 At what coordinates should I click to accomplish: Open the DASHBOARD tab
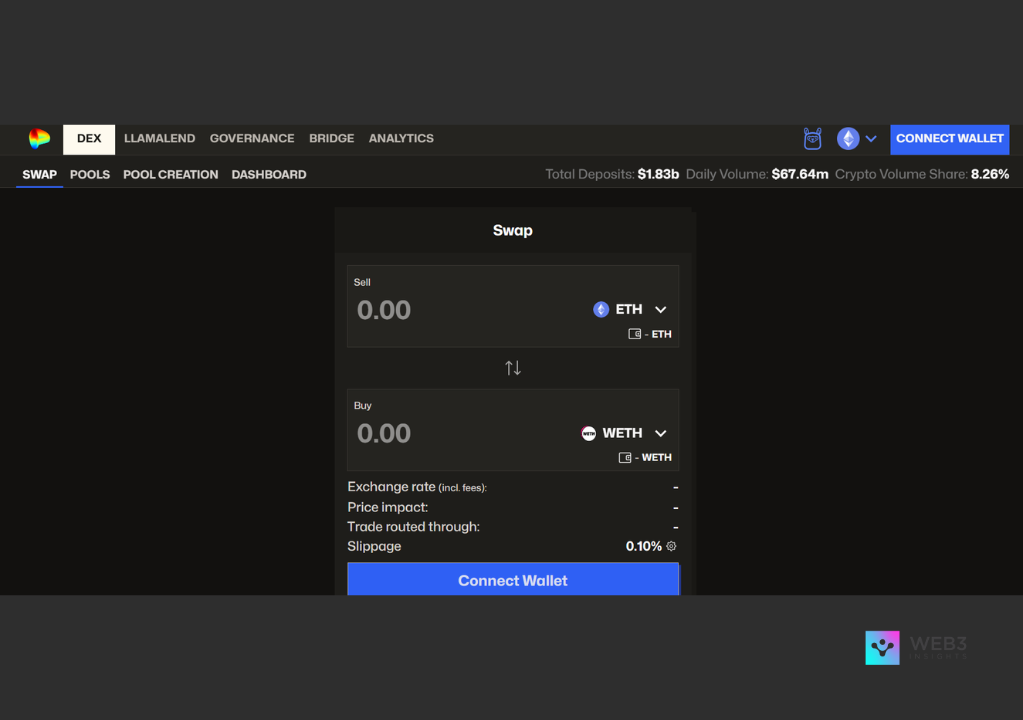269,175
